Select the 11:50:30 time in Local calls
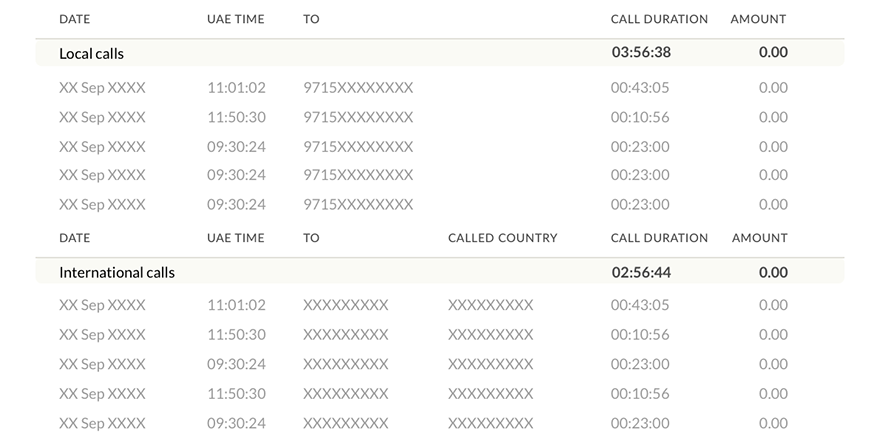This screenshot has width=880, height=440. (236, 117)
